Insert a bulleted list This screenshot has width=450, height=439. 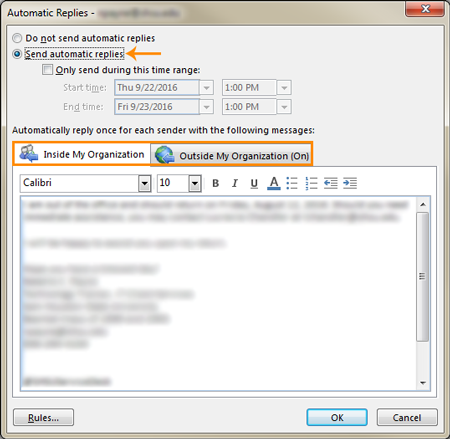coord(292,183)
